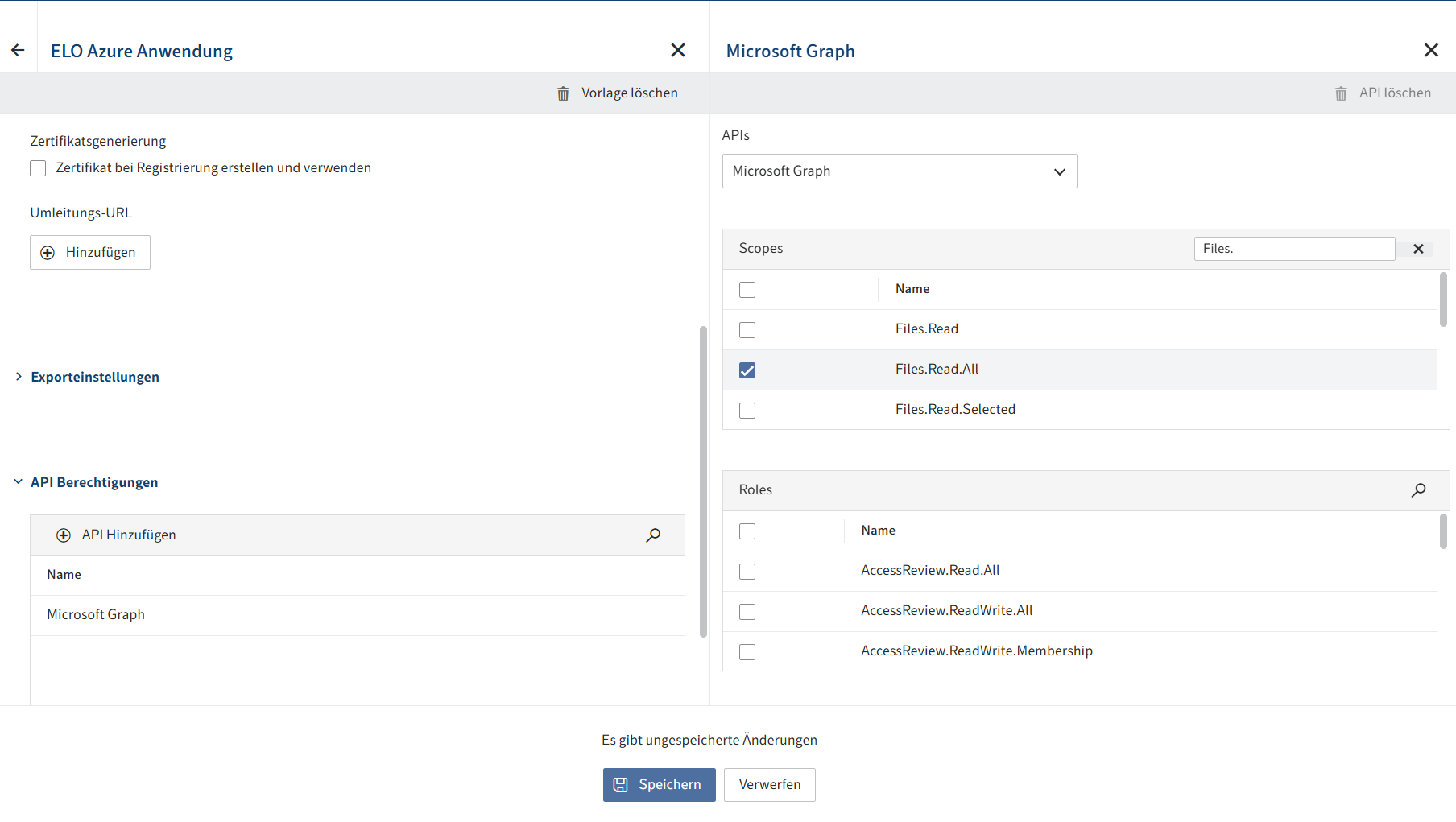Click the AccessReview.Read.All role name
1456x822 pixels.
coord(930,571)
